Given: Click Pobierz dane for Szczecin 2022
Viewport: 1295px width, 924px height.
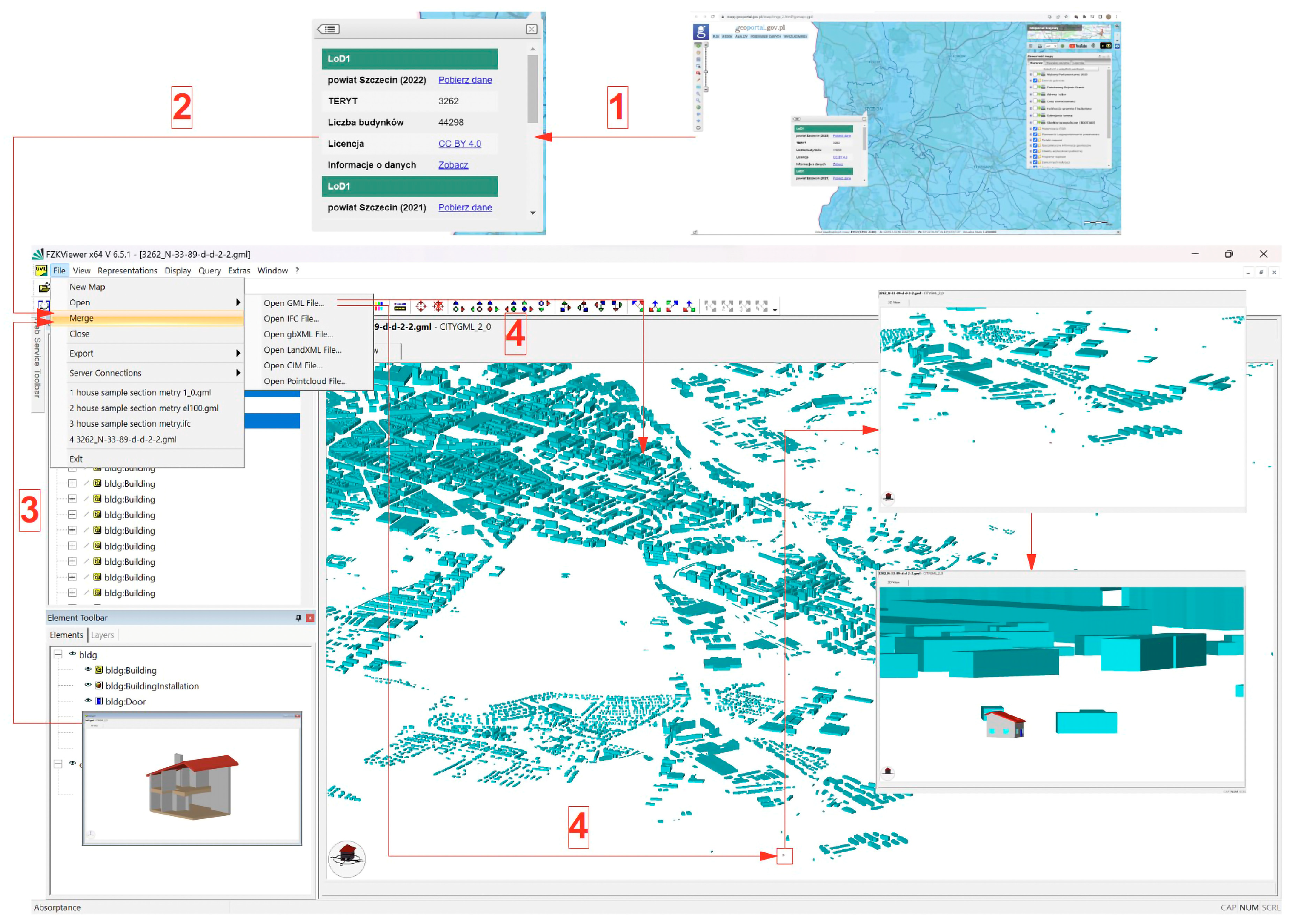Looking at the screenshot, I should click(x=465, y=80).
